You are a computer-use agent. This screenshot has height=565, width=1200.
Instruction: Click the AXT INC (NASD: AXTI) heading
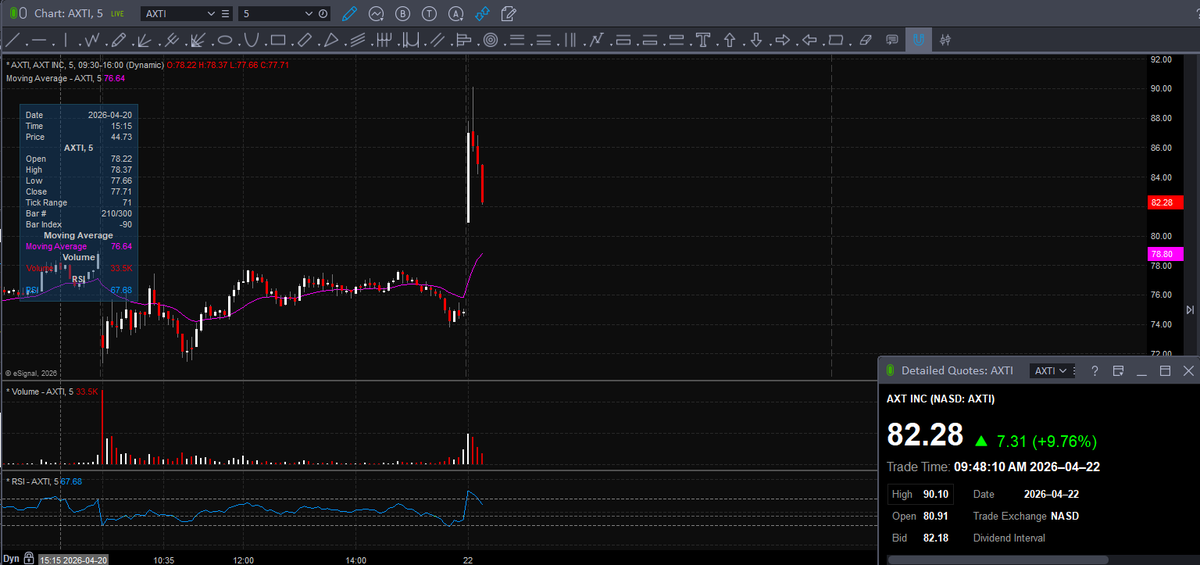point(940,399)
